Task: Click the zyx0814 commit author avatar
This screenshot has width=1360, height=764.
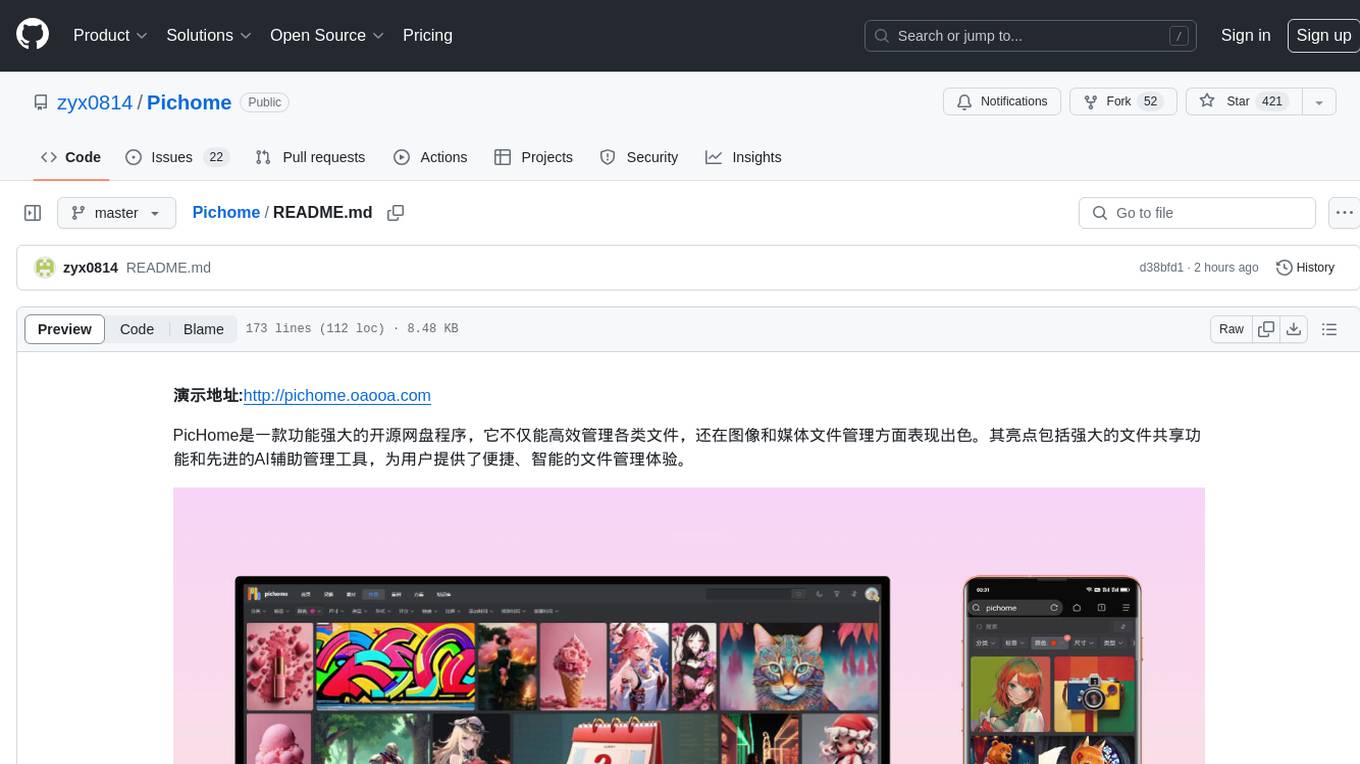Action: [44, 268]
